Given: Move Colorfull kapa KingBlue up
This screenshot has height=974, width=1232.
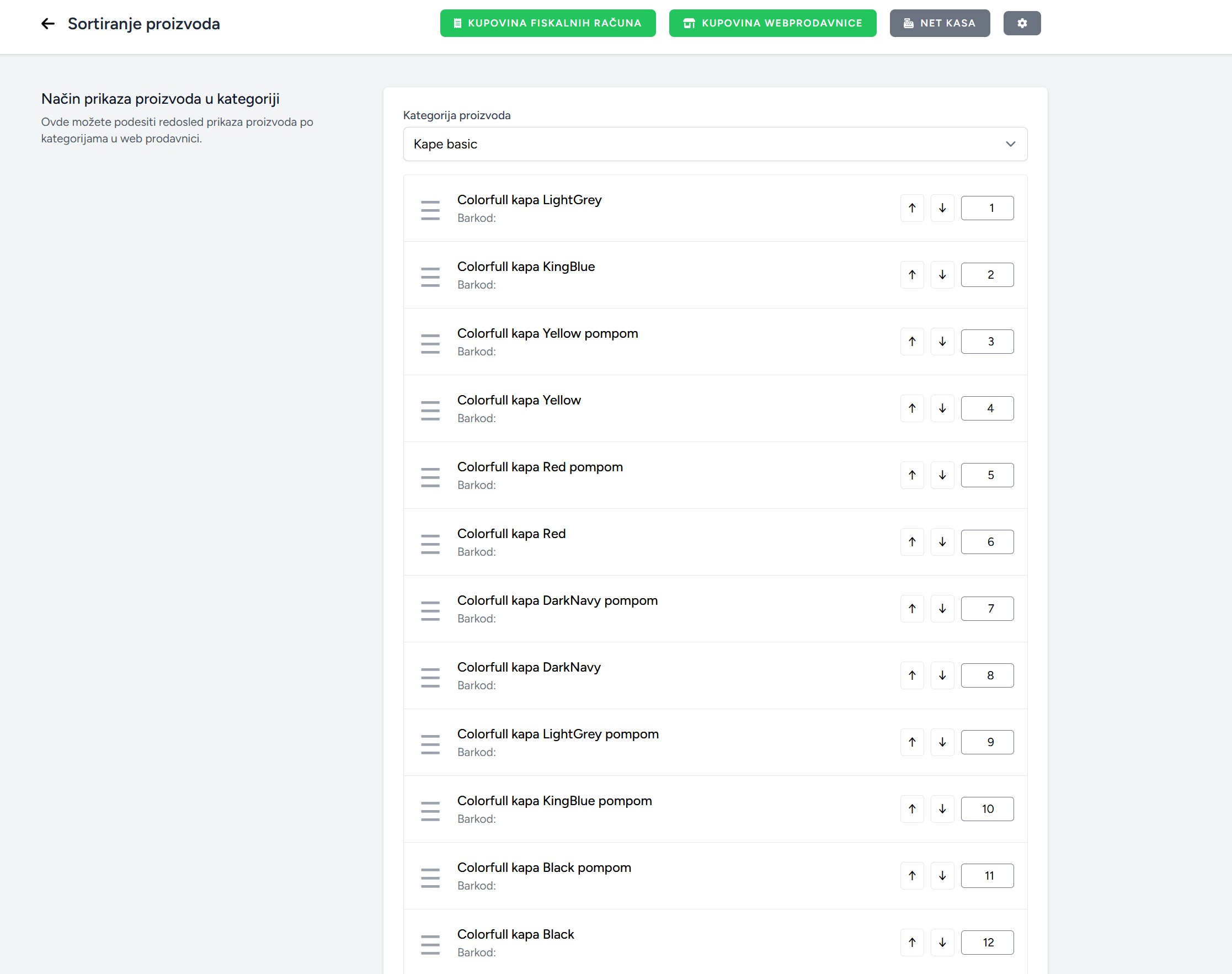Looking at the screenshot, I should coord(912,275).
